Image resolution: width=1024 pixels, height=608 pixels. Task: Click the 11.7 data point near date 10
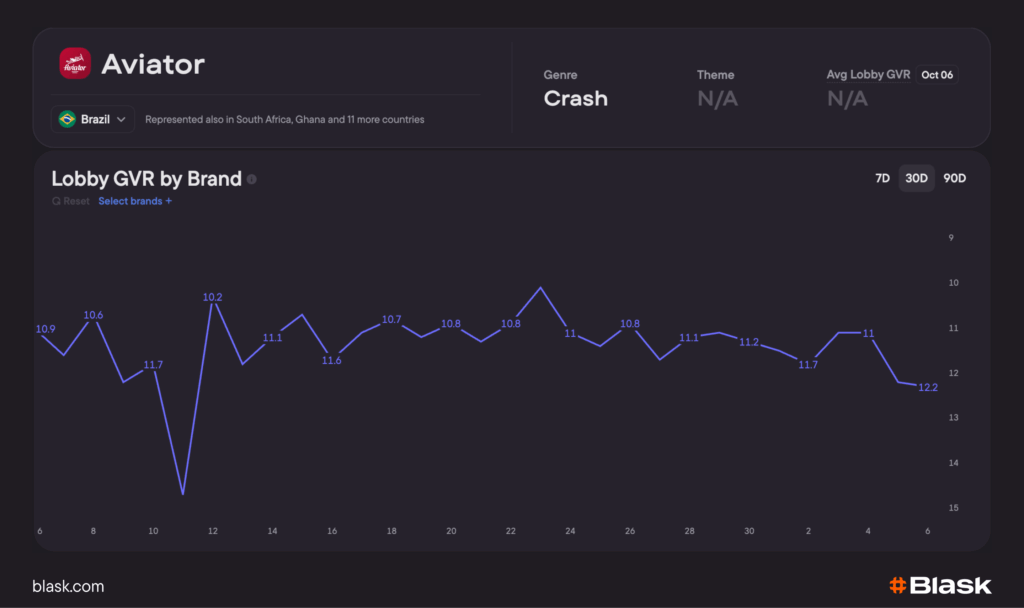pyautogui.click(x=153, y=370)
